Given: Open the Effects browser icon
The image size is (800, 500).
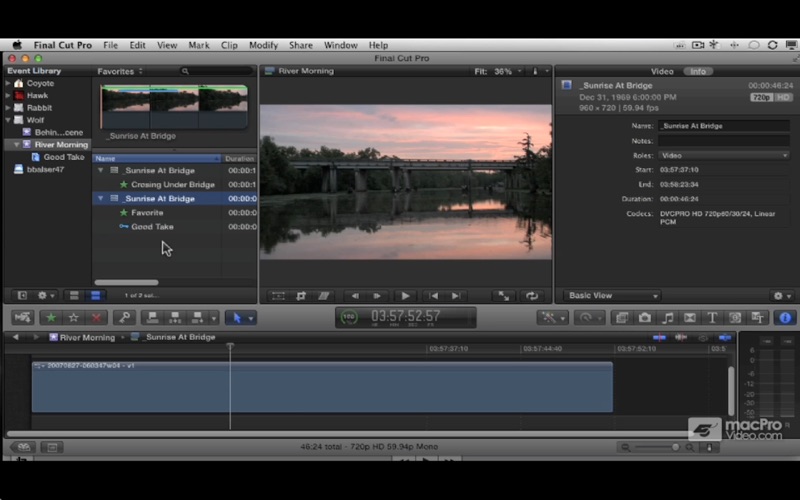Looking at the screenshot, I should [621, 317].
